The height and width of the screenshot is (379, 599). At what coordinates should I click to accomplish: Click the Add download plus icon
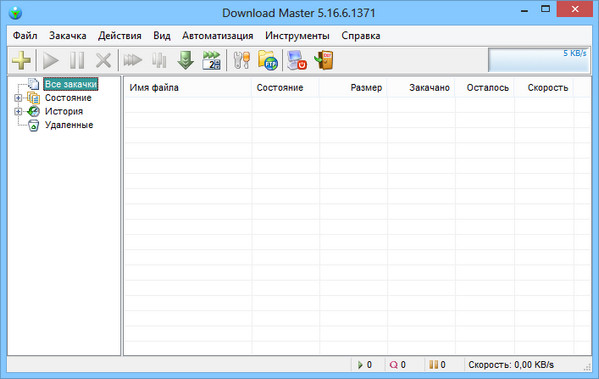[21, 60]
